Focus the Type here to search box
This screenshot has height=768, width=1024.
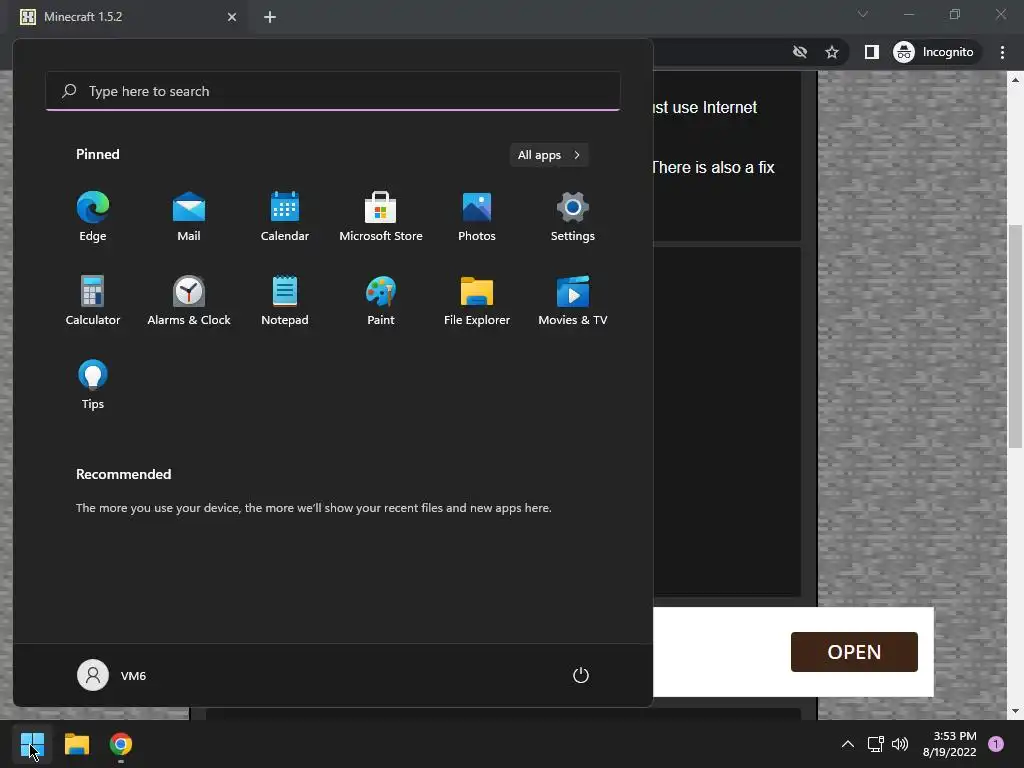tap(333, 91)
